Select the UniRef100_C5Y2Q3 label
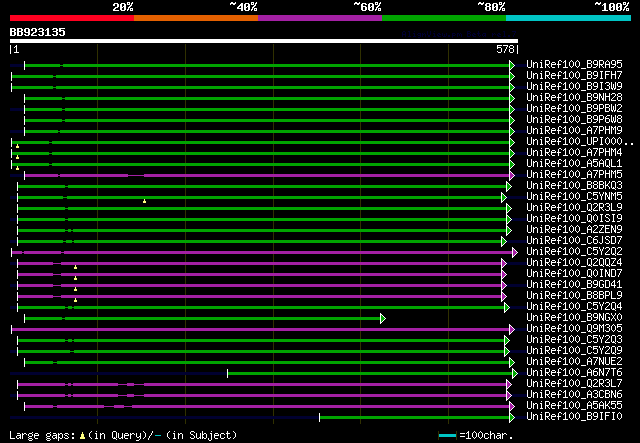 pyautogui.click(x=574, y=339)
